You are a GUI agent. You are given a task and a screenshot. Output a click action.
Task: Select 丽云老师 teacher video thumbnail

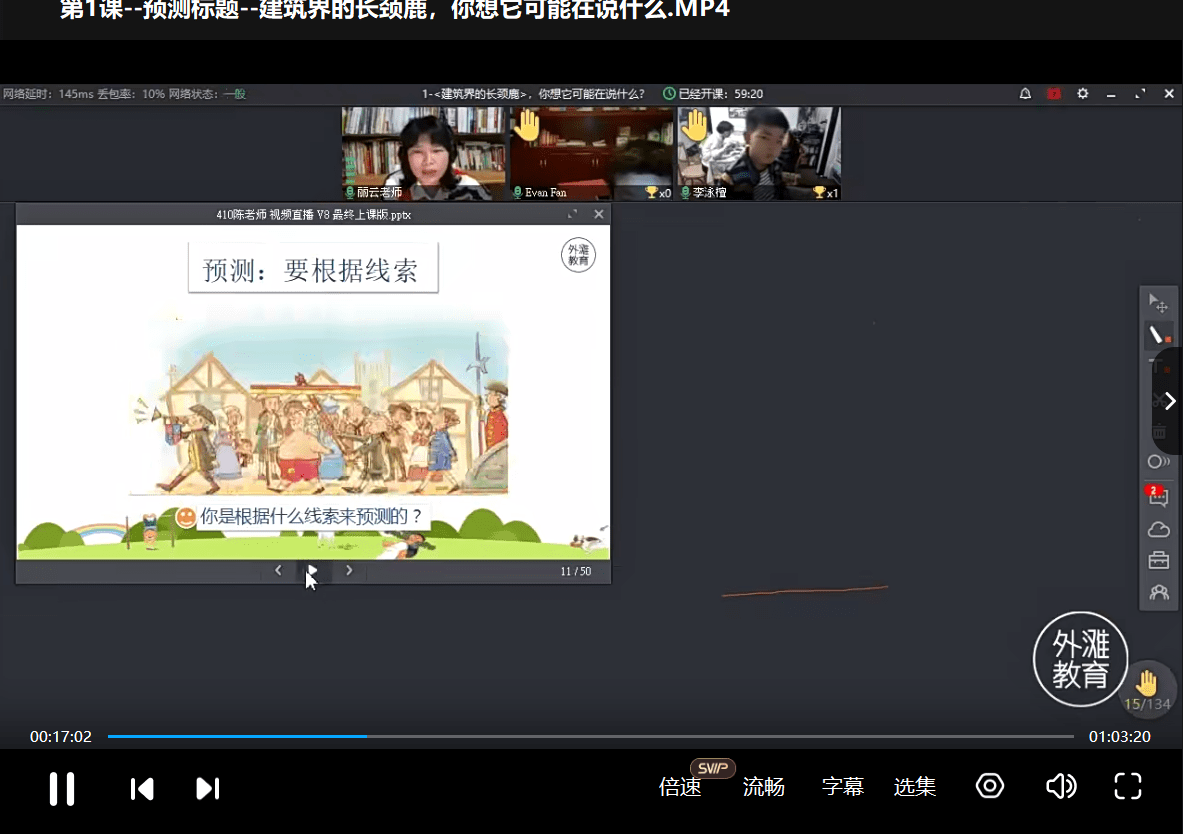pyautogui.click(x=423, y=153)
